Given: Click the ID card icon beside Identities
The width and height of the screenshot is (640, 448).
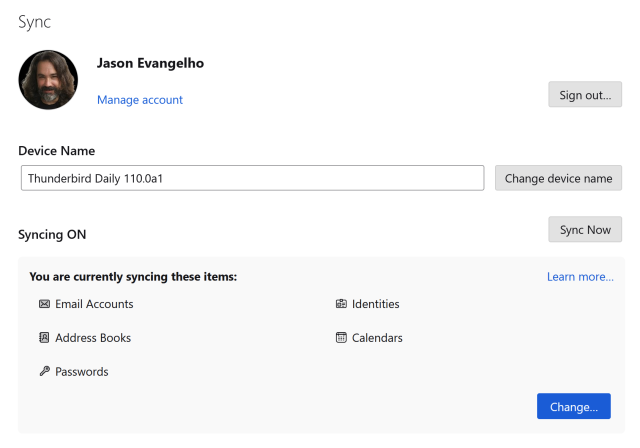Looking at the screenshot, I should click(x=341, y=304).
